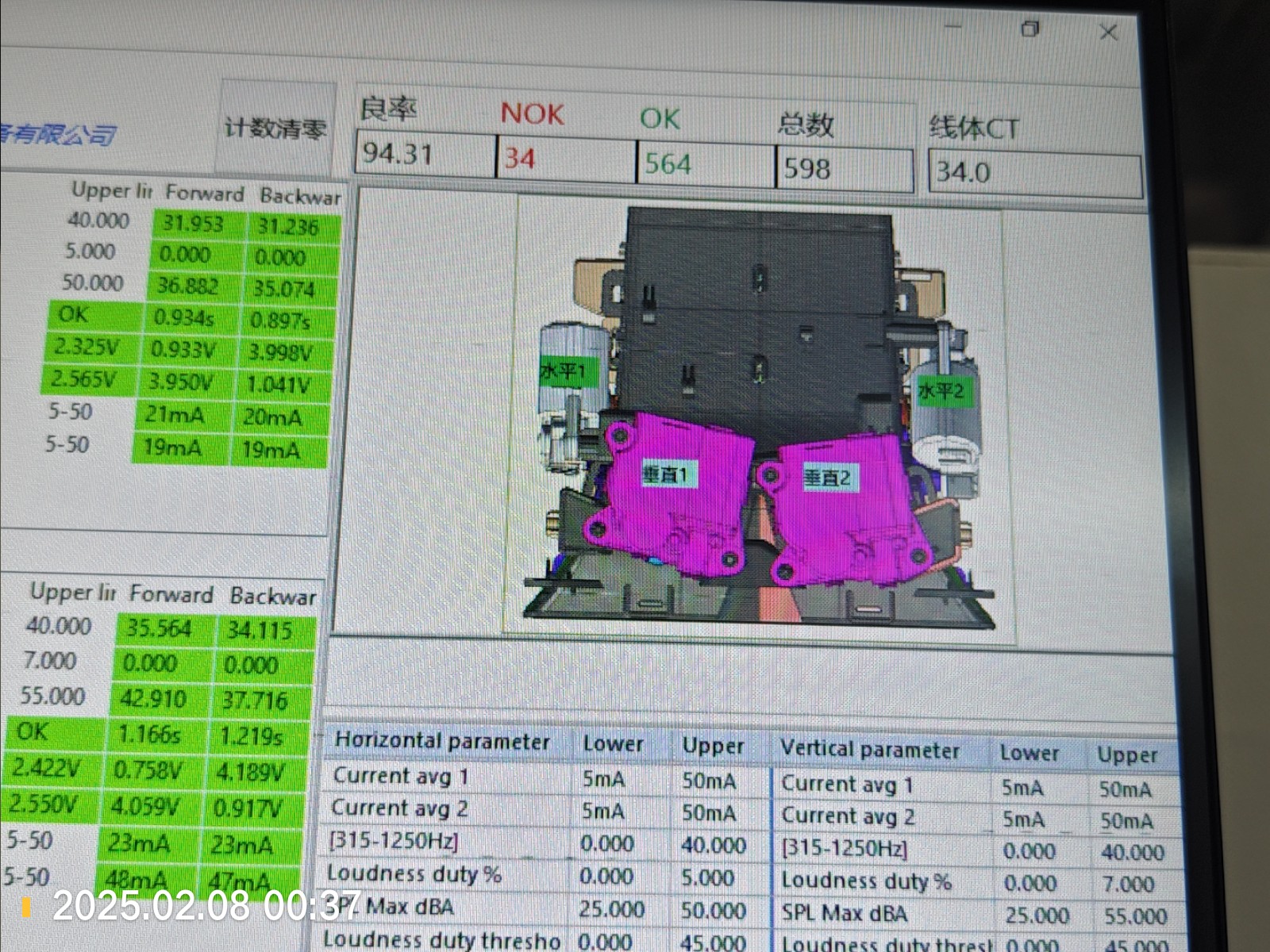Click the 计数清零 reset counter button

point(275,128)
